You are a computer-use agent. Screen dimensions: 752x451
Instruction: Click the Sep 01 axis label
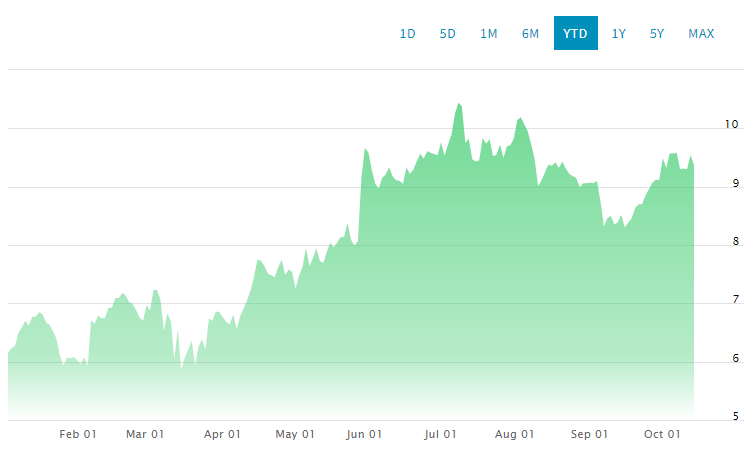589,434
